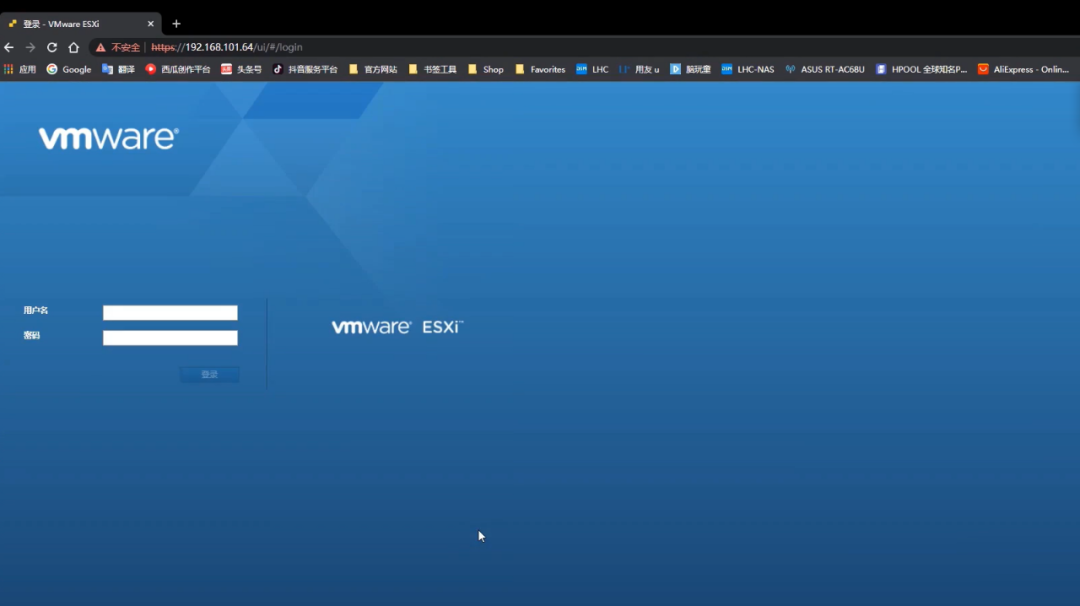The image size is (1080, 606).
Task: Open the Xigua creator platform bookmark
Action: 178,70
